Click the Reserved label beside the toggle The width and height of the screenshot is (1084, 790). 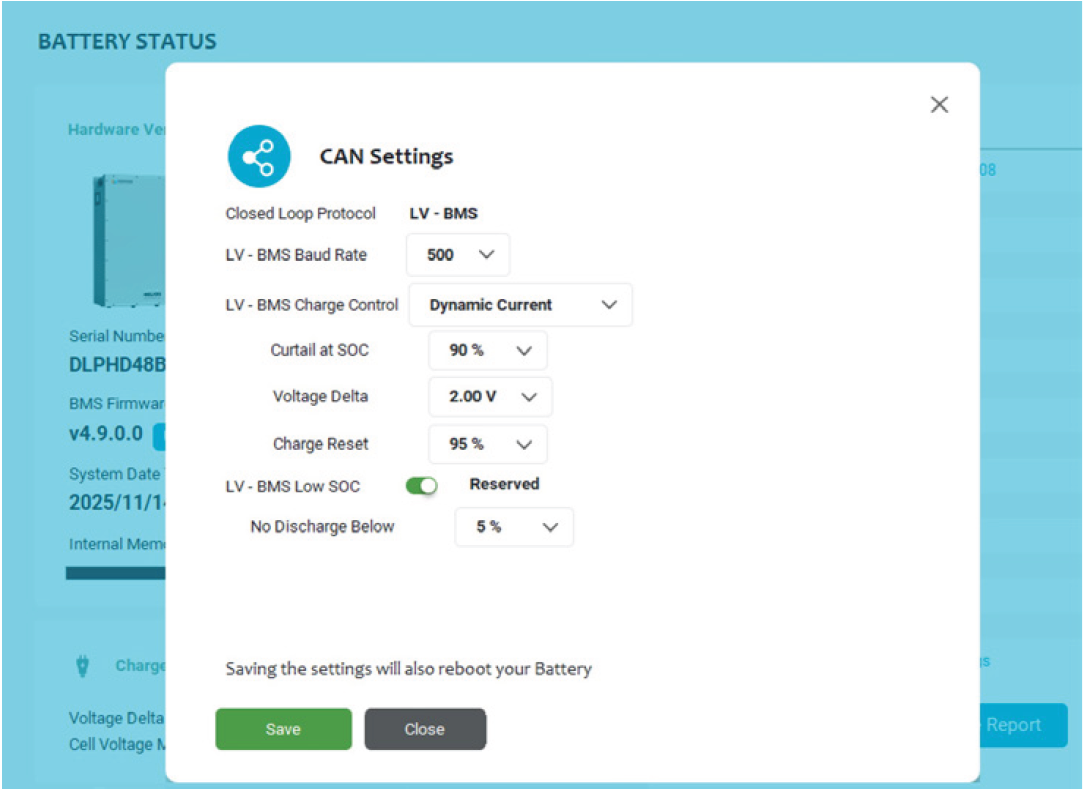point(504,484)
